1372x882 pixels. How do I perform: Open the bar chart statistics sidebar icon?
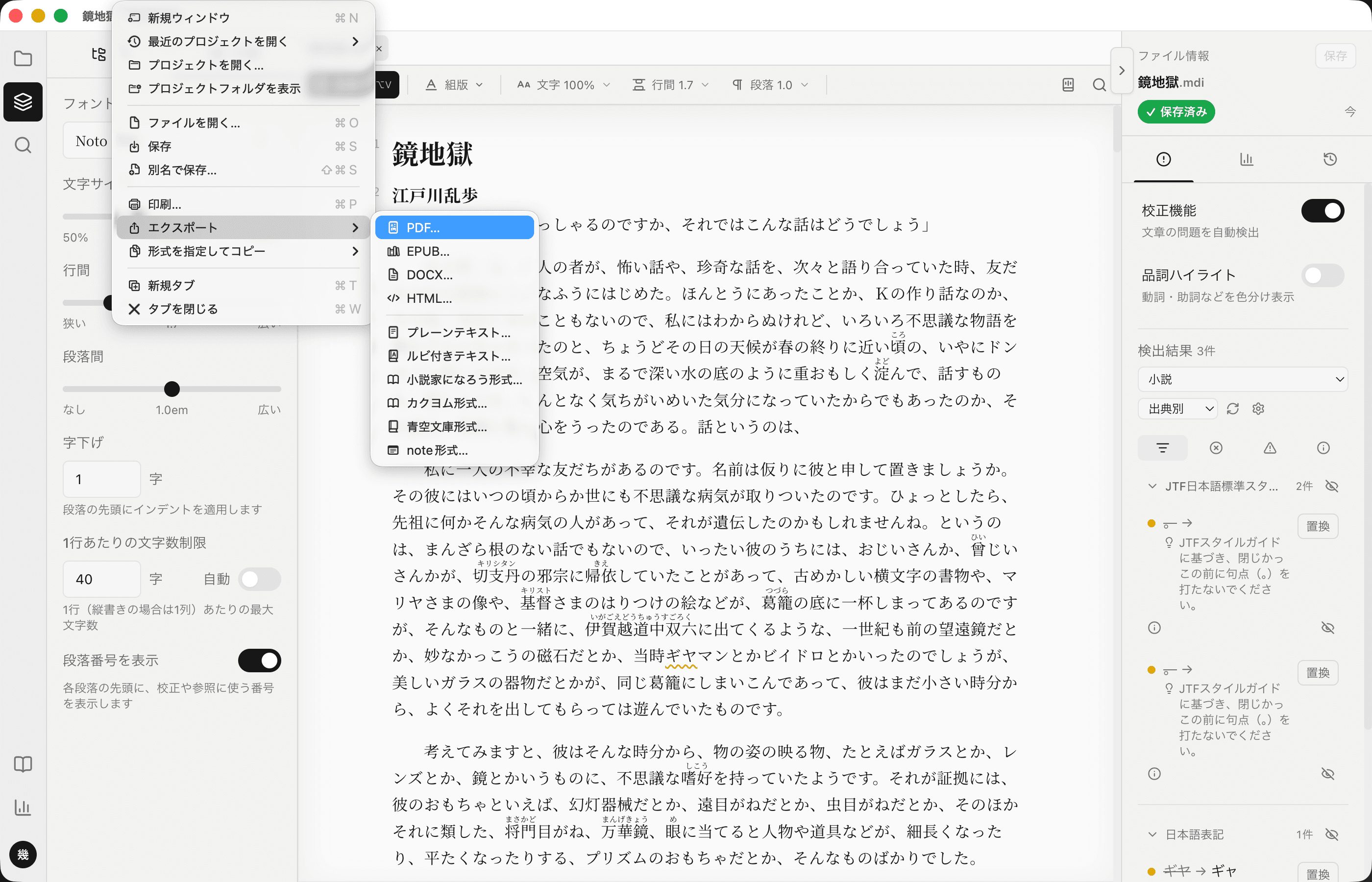23,808
